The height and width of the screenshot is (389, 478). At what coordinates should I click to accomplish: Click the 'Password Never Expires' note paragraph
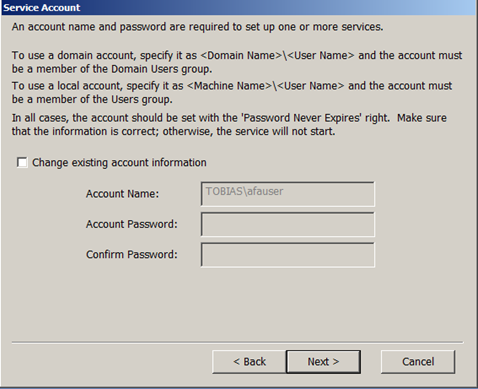pos(229,124)
